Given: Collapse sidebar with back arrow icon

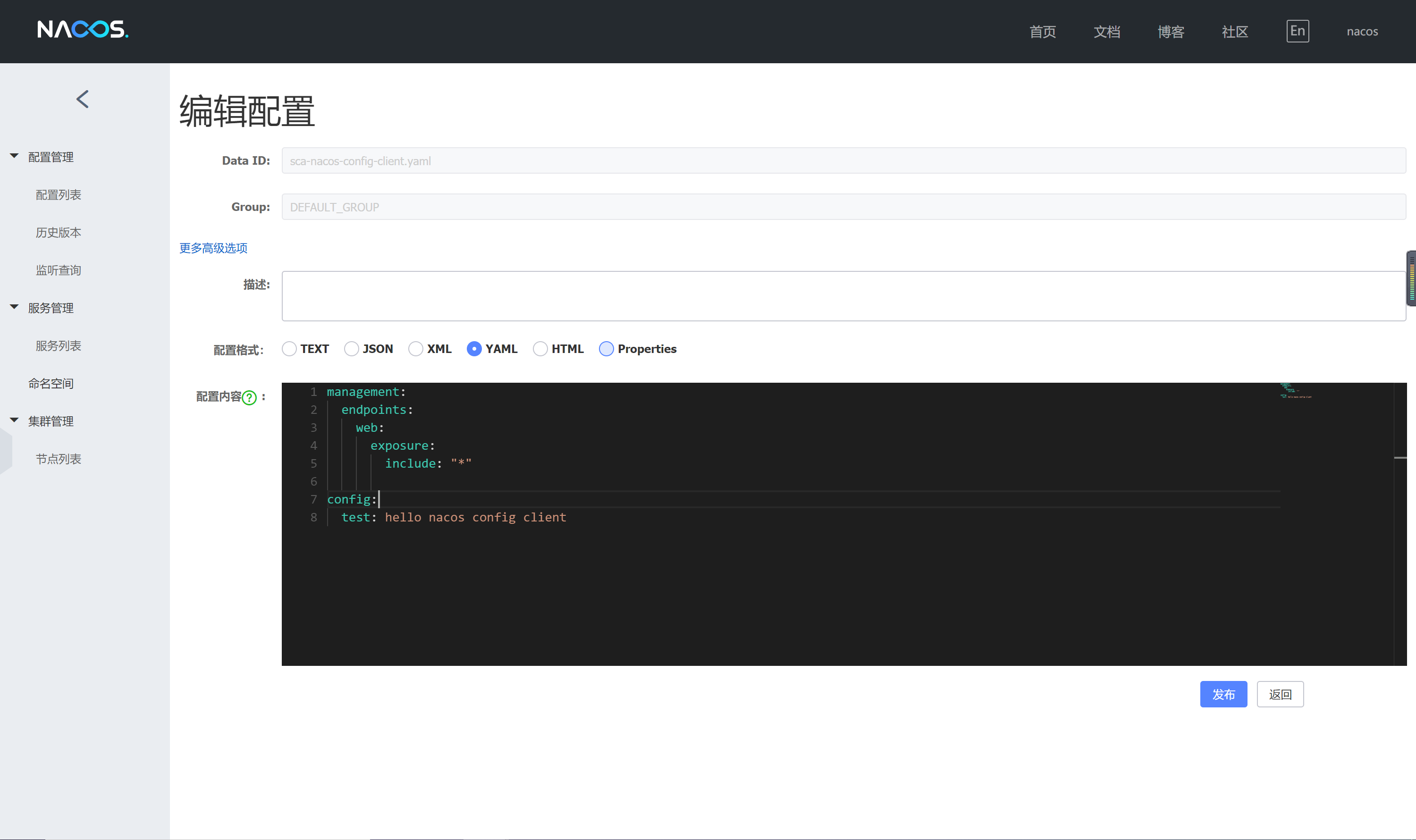Looking at the screenshot, I should (83, 99).
